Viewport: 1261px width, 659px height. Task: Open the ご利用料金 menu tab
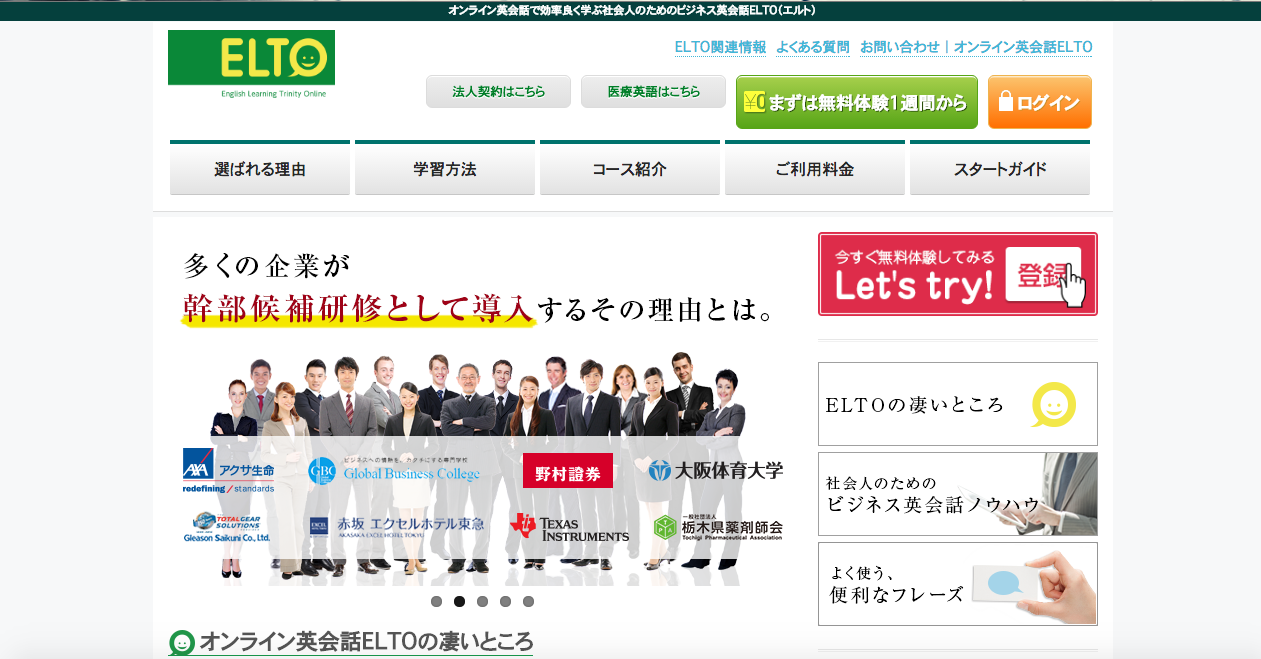815,168
